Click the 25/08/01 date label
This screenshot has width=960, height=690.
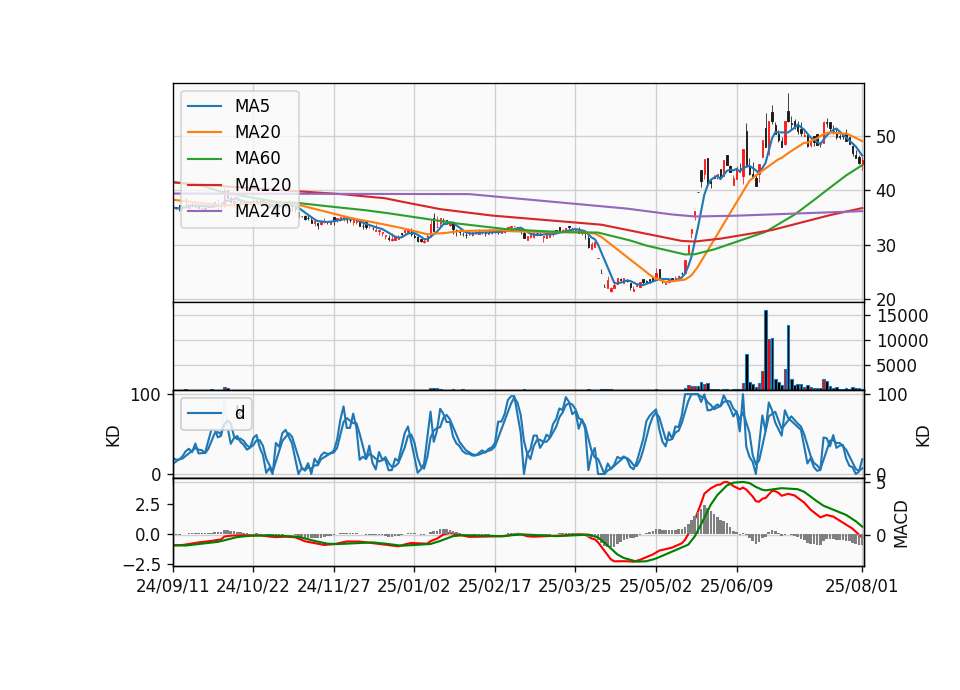(x=861, y=586)
